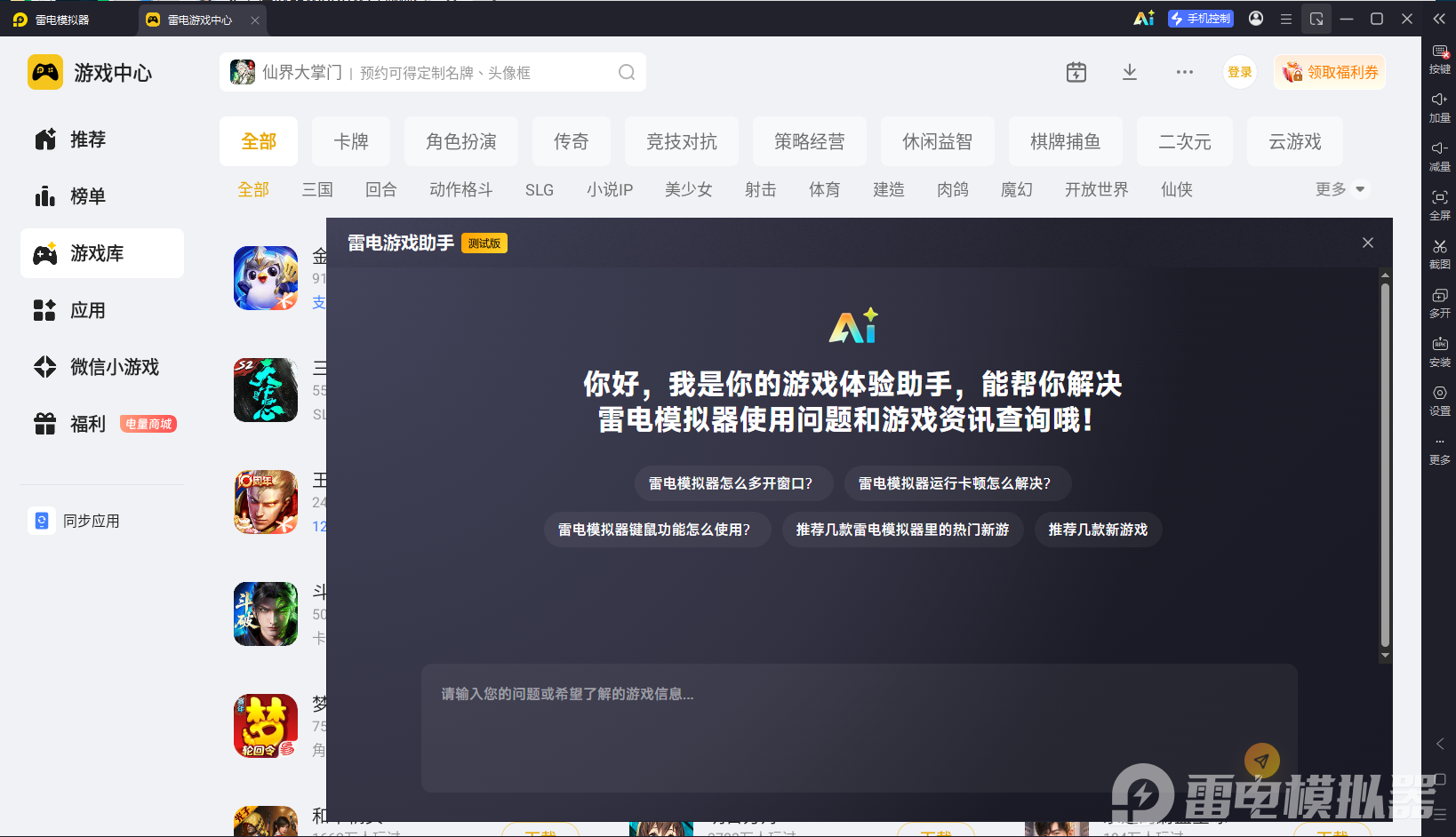Ask 雷电模拟器运行卡顿怎么解决?
The image size is (1456, 837).
pyautogui.click(x=957, y=483)
